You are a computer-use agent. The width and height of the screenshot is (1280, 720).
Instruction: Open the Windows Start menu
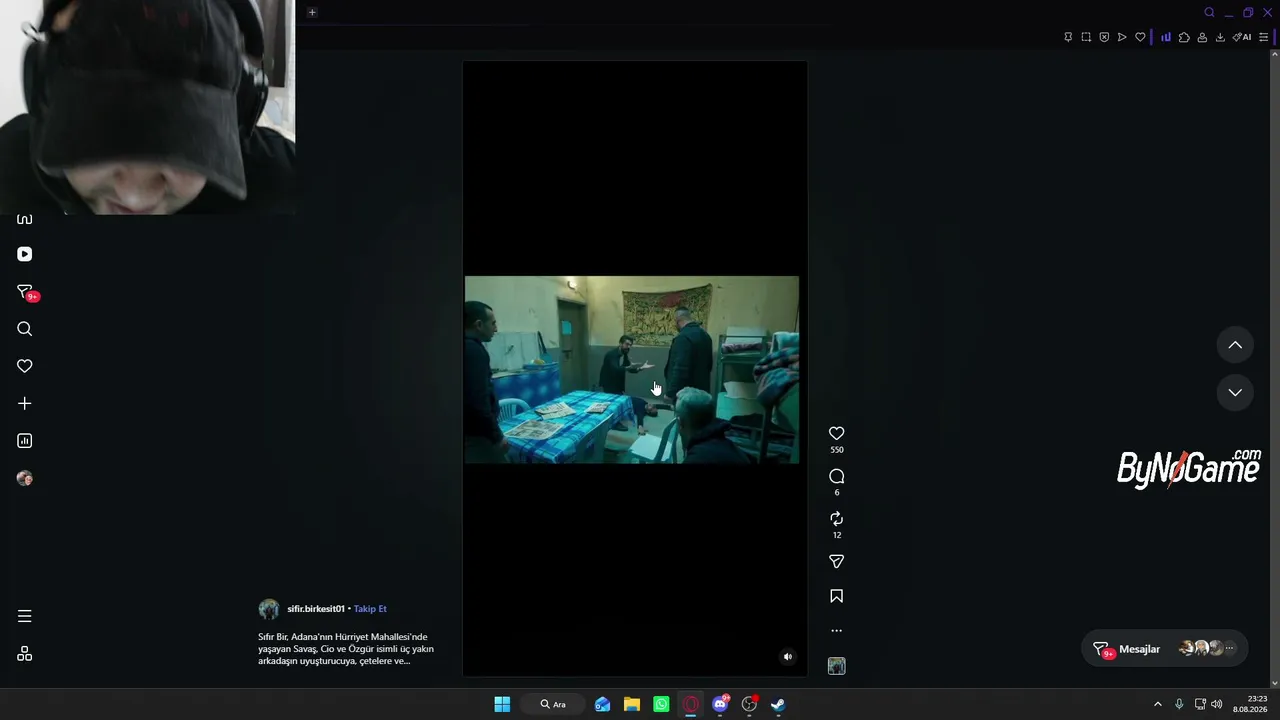pos(502,704)
